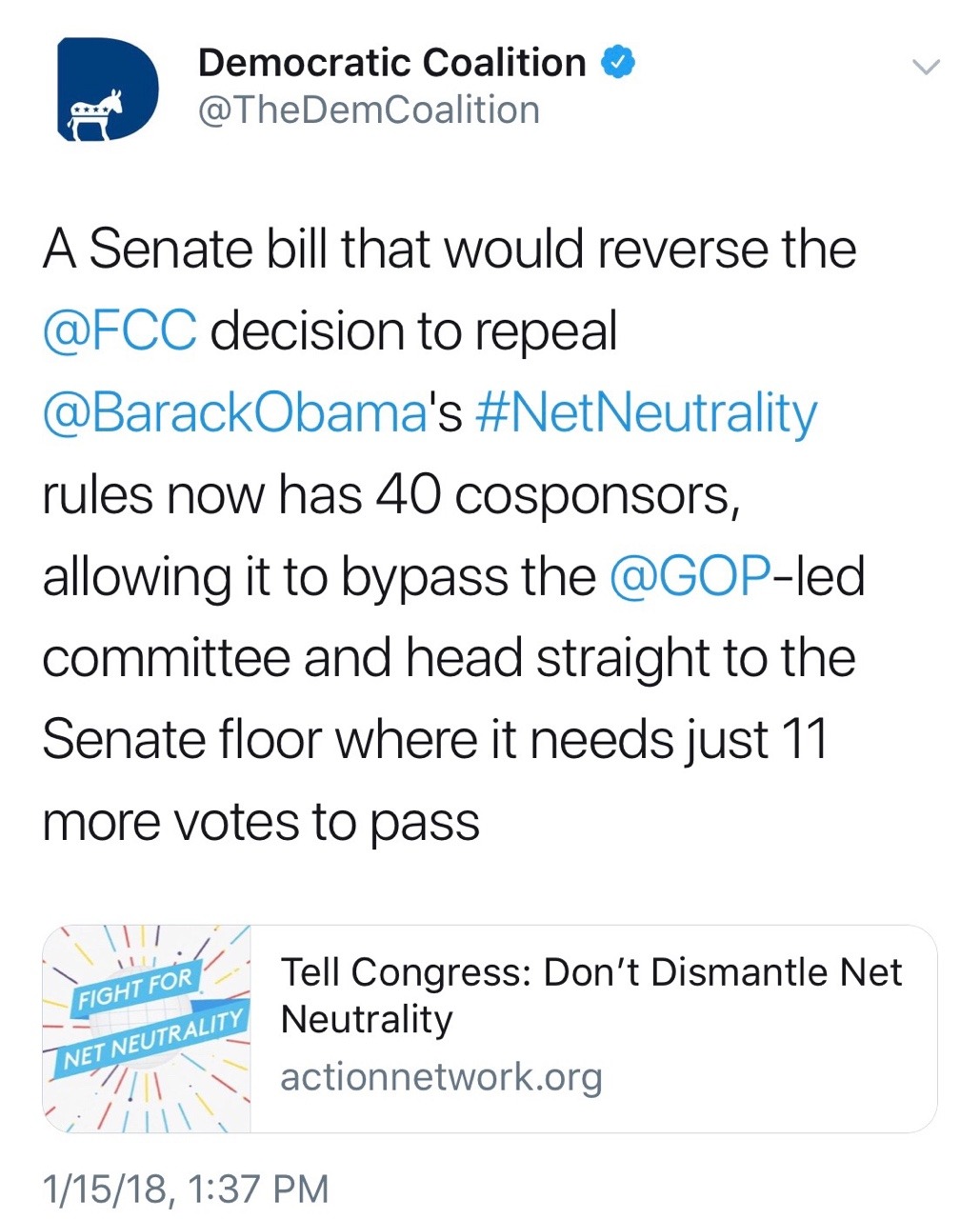The height and width of the screenshot is (1219, 980).
Task: Expand the tweet options chevron
Action: point(926,67)
